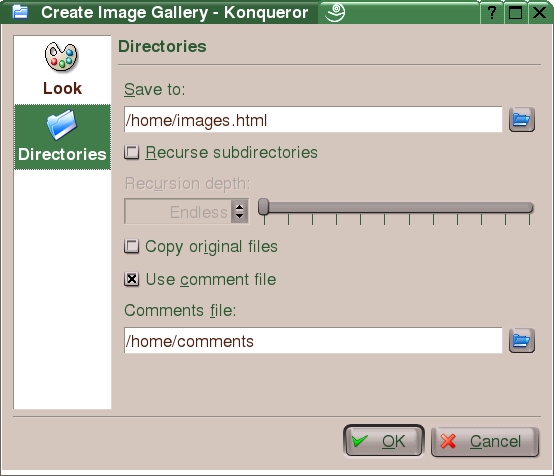The image size is (554, 476).
Task: Close the dialog with the X title button
Action: pos(540,13)
